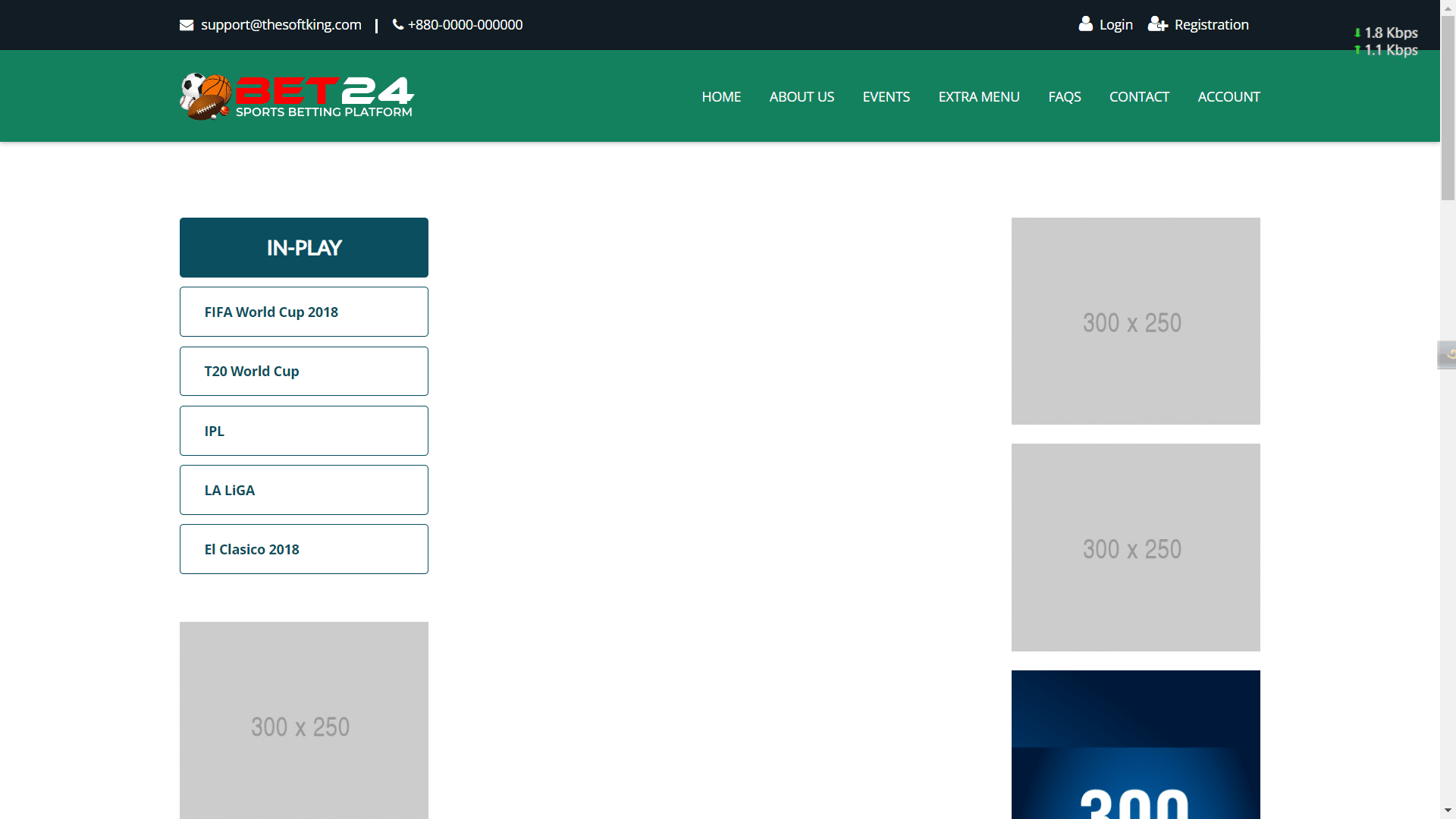Click the left sidebar 300 x 250 ad placeholder
Viewport: 1456px width, 819px height.
pos(304,720)
